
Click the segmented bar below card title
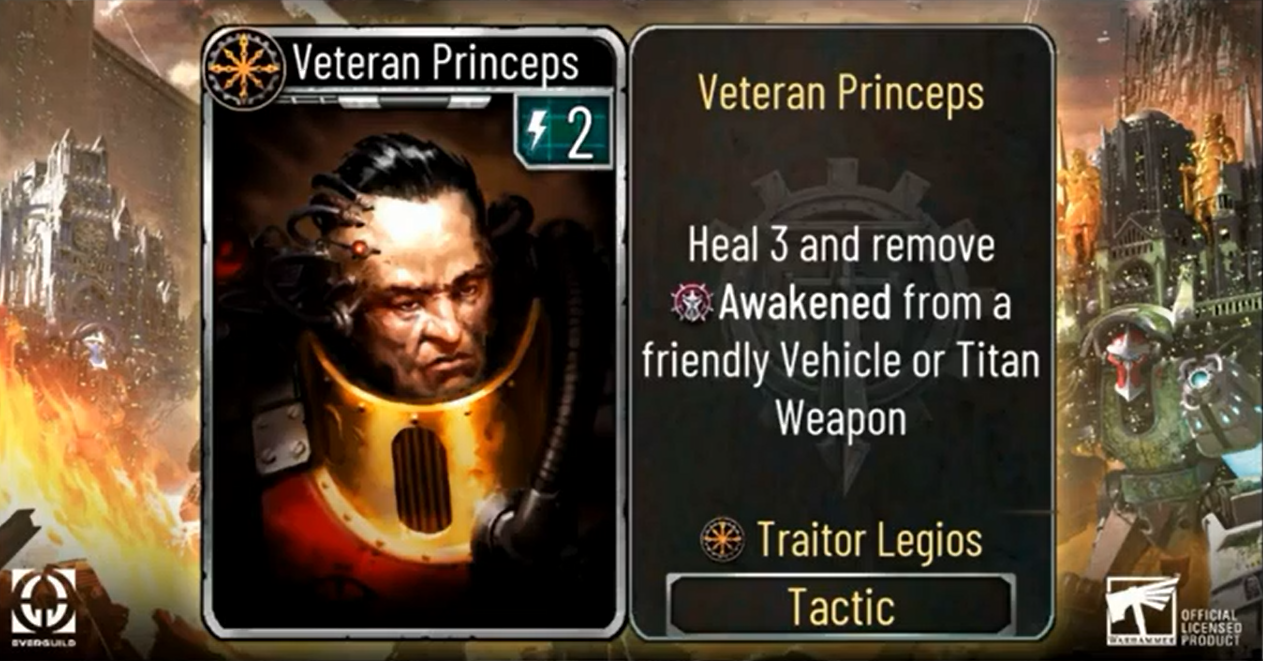point(385,100)
